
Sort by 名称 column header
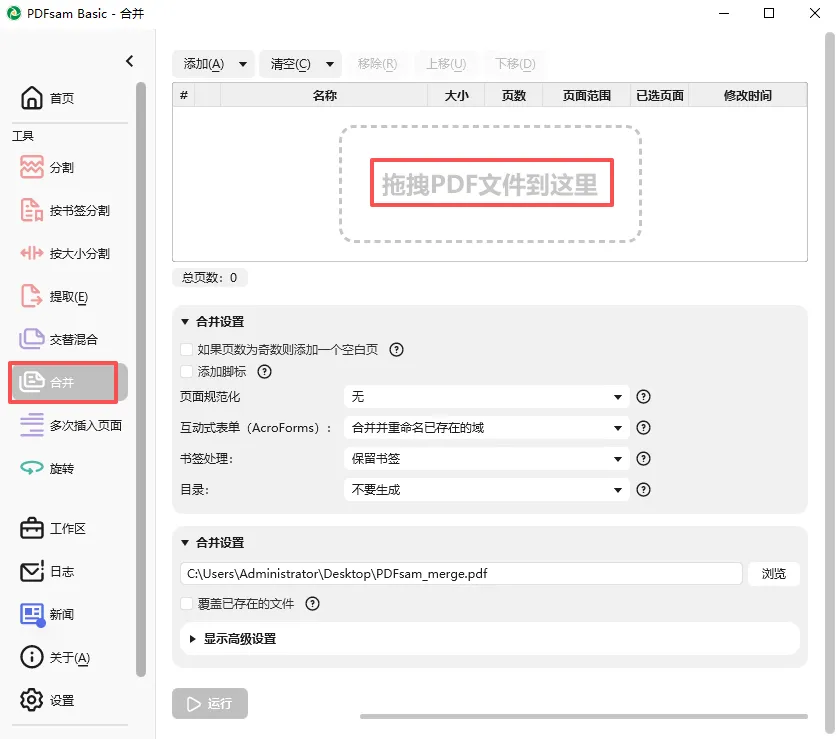pyautogui.click(x=324, y=96)
